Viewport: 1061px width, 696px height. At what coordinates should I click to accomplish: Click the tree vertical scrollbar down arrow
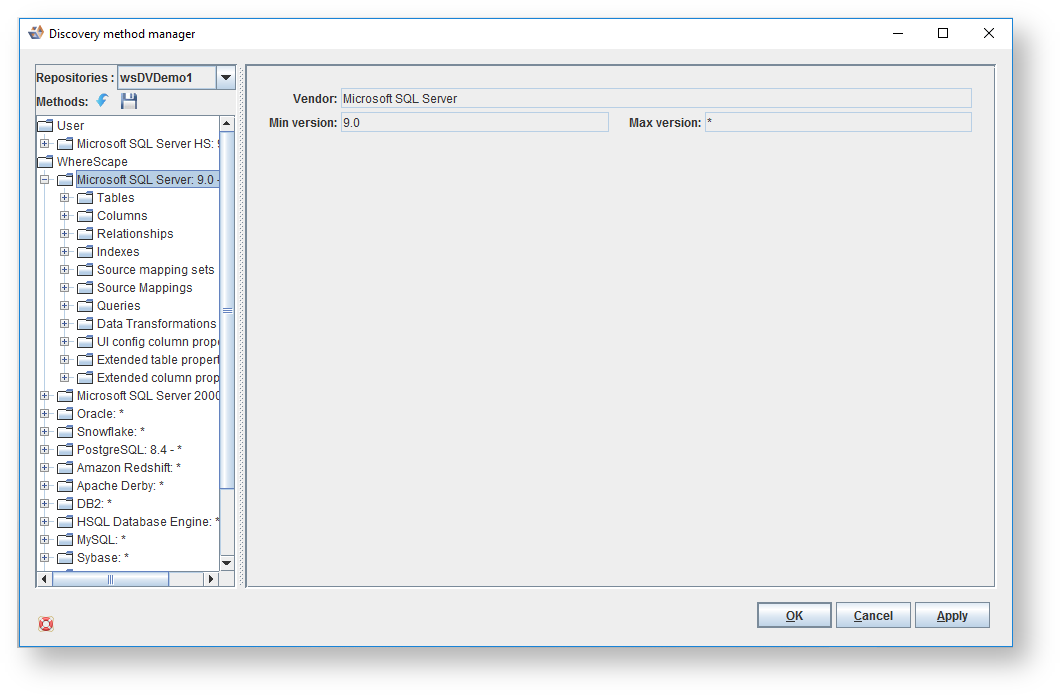click(227, 563)
